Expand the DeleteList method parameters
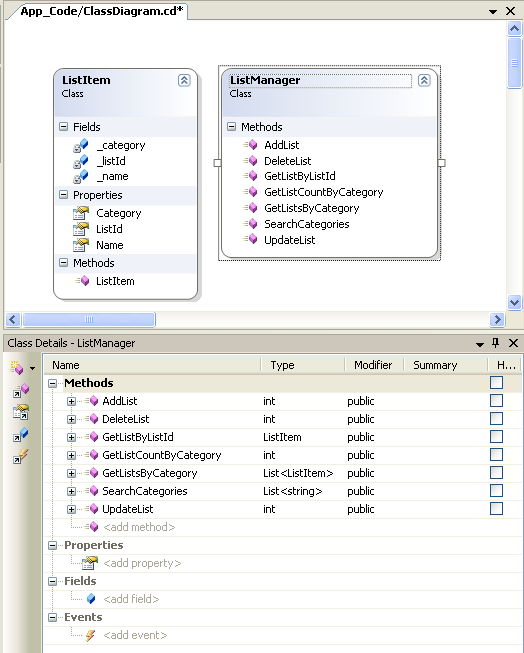This screenshot has width=524, height=653. 71,419
